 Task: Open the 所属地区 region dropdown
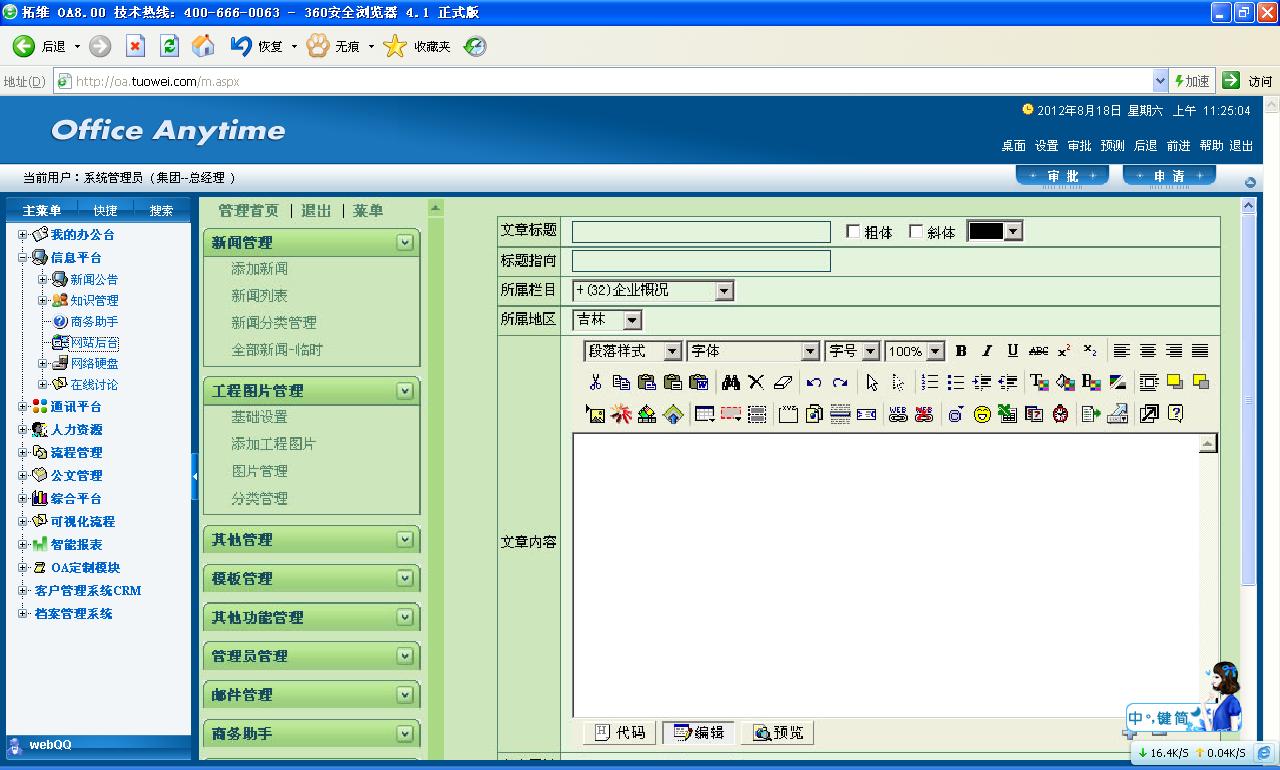(632, 320)
